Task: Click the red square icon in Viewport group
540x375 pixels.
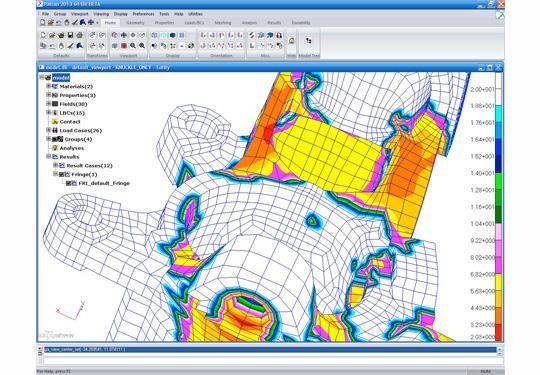Action: pyautogui.click(x=124, y=45)
